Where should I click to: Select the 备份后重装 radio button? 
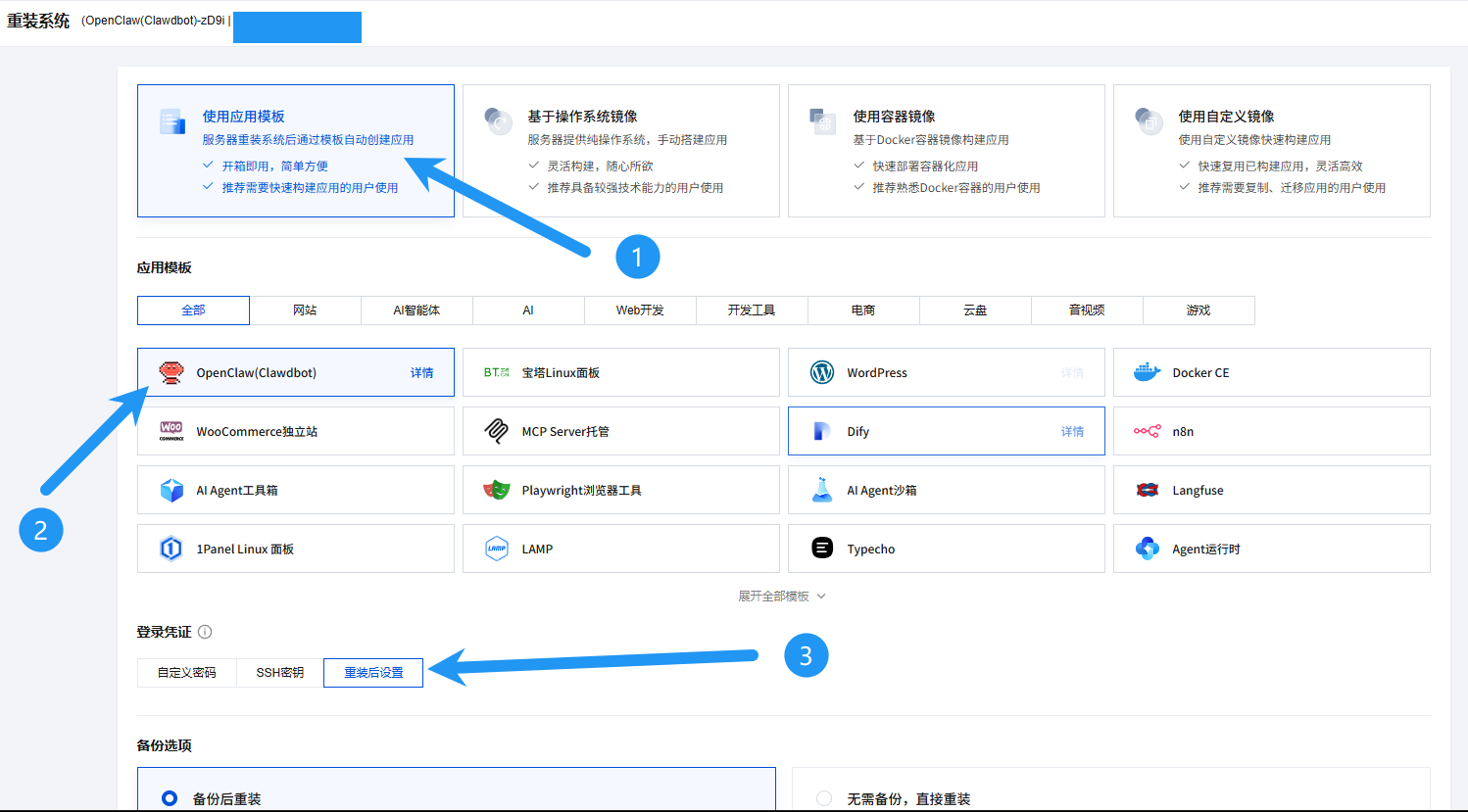170,798
